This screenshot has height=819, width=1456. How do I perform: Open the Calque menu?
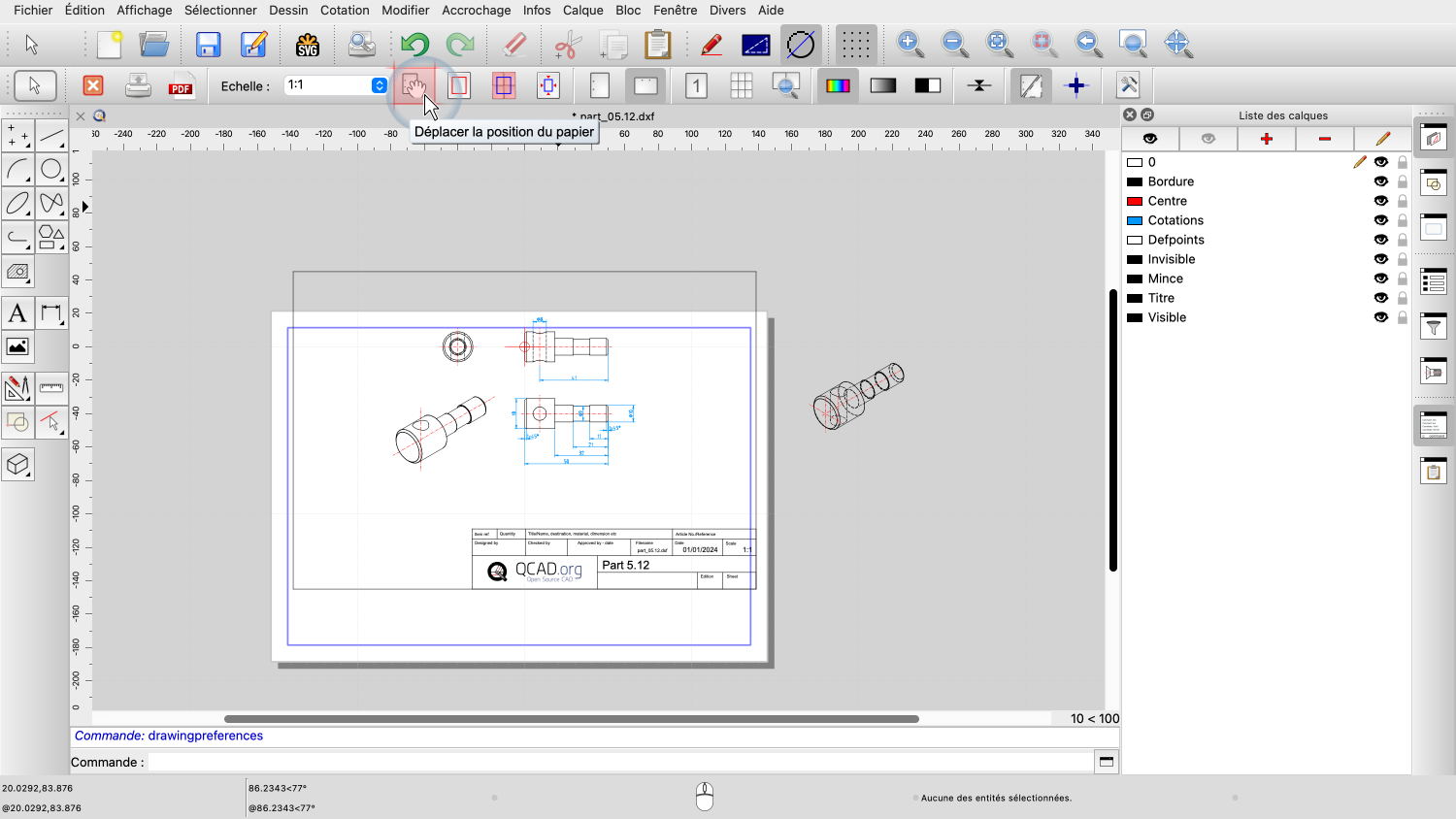582,10
